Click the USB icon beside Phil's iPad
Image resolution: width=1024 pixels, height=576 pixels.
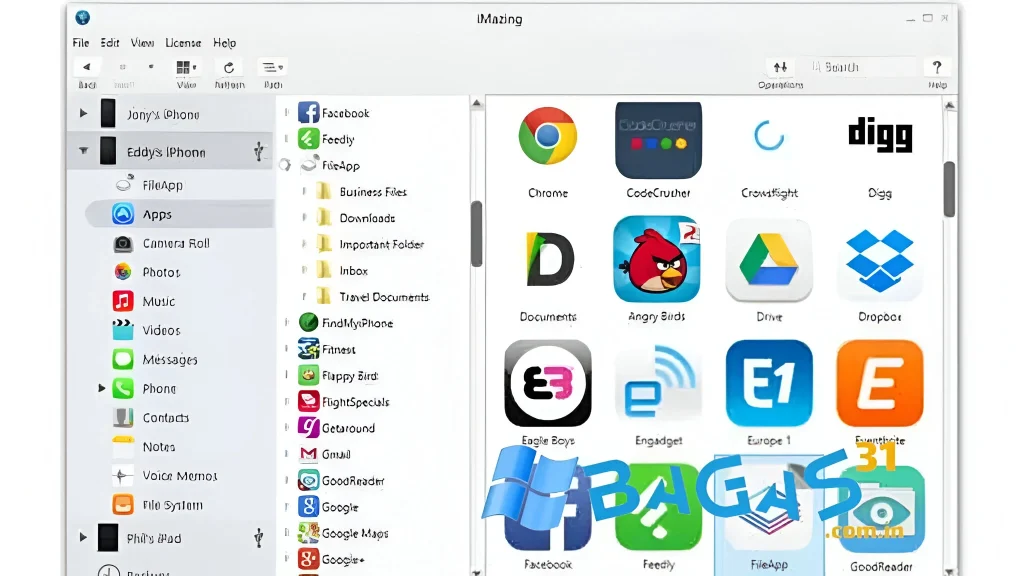pos(259,537)
